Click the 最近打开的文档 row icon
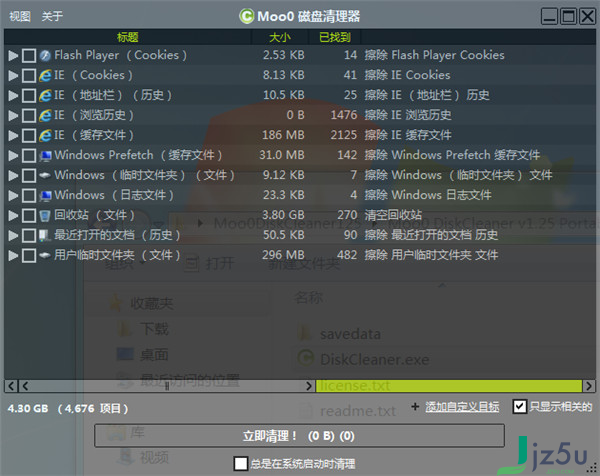600x476 pixels. point(45,235)
